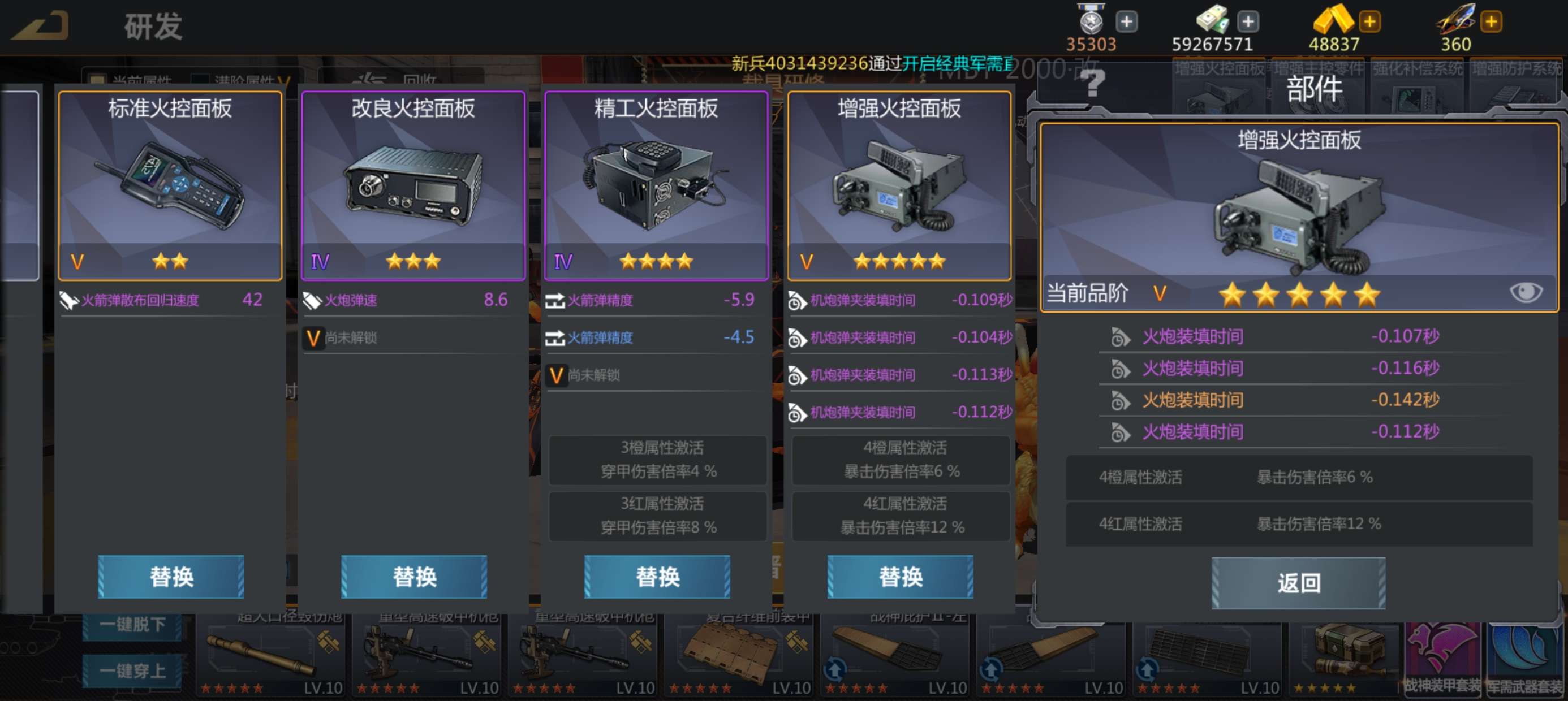Open the 战神装甲套装 set icon
Viewport: 1568px width, 701px height.
coord(1442,660)
